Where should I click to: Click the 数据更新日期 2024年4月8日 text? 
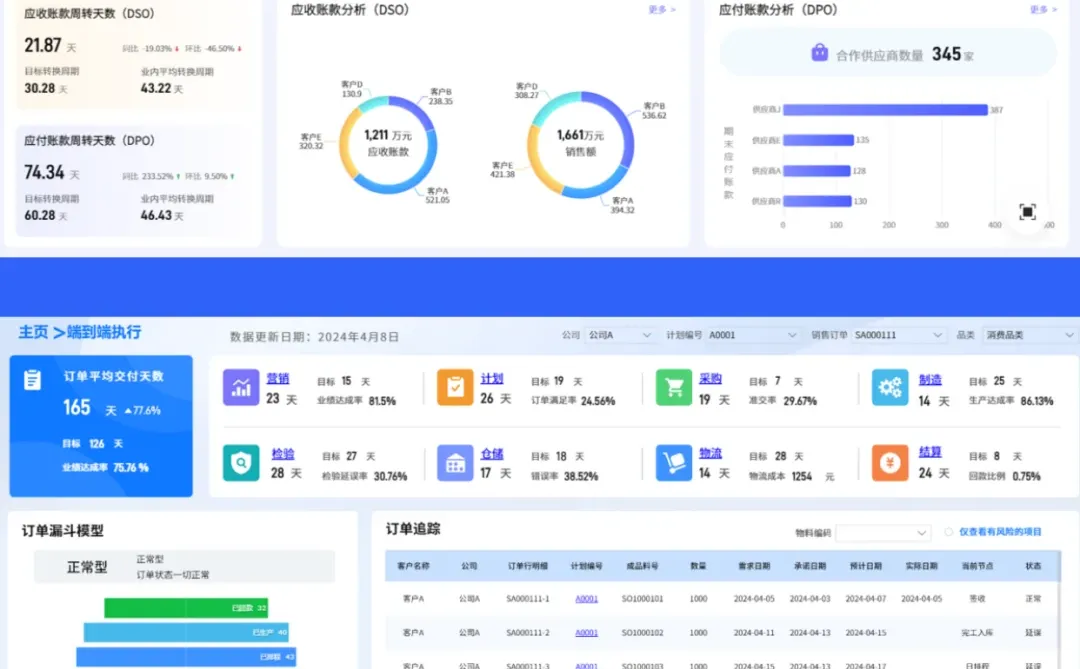314,337
